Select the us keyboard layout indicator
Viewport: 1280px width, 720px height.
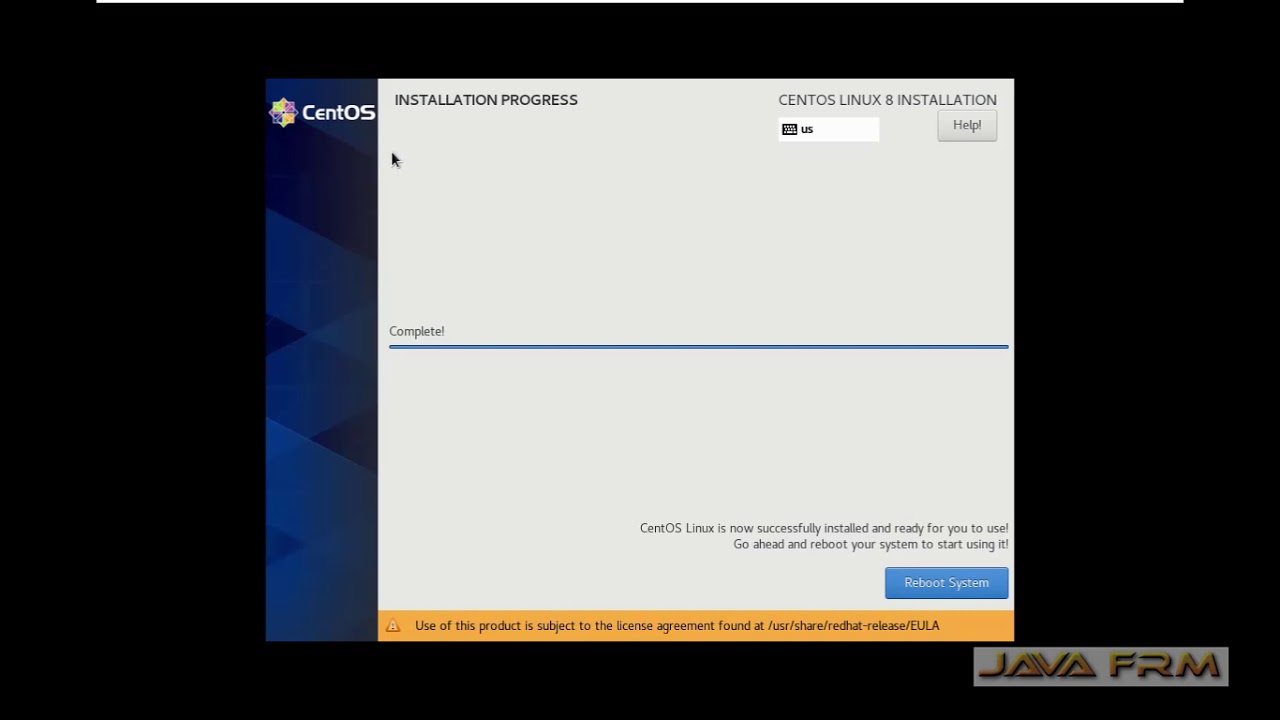coord(829,129)
